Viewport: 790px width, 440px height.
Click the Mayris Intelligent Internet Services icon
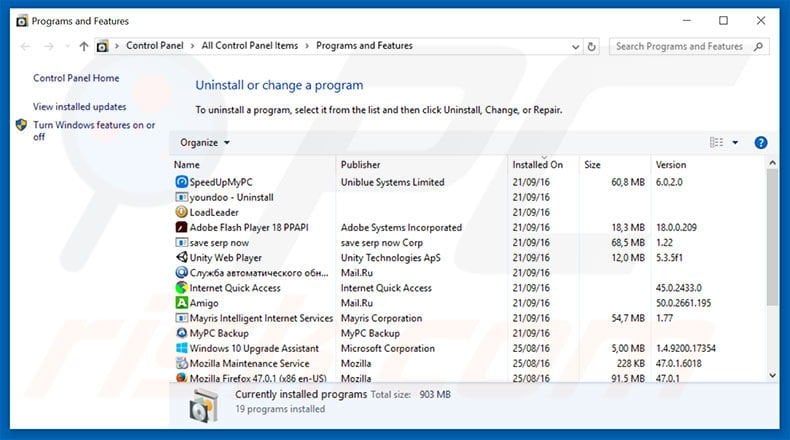point(181,318)
